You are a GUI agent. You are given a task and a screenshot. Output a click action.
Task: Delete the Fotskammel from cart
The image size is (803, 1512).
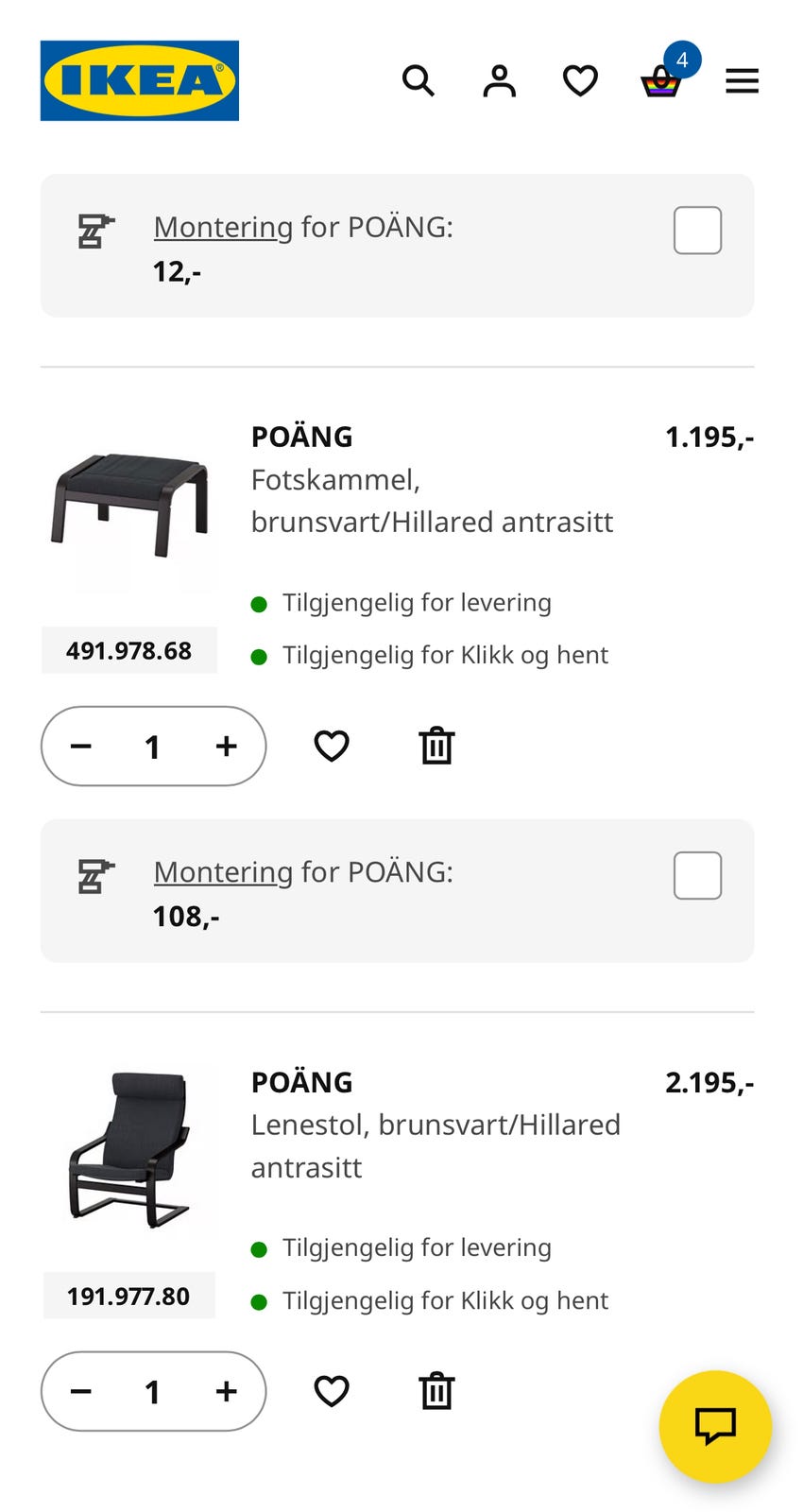click(x=436, y=747)
